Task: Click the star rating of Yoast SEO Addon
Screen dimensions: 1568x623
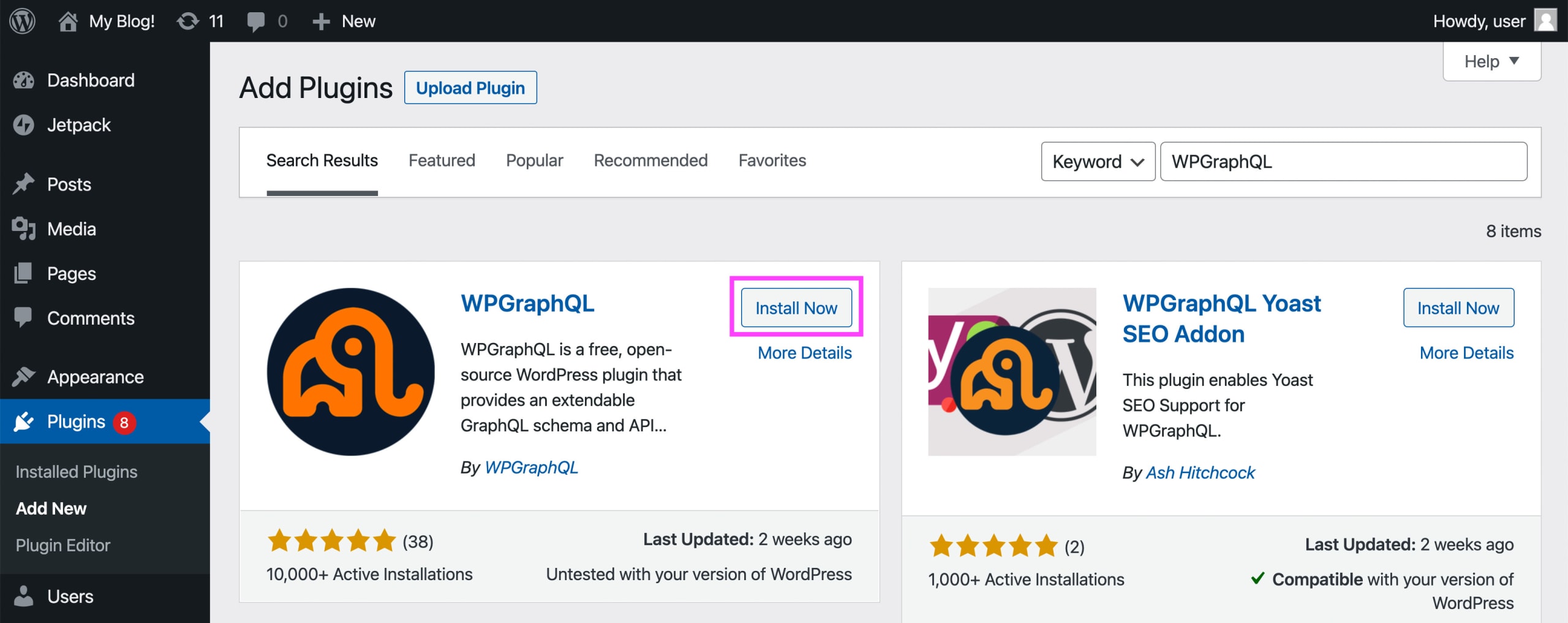Action: click(993, 546)
